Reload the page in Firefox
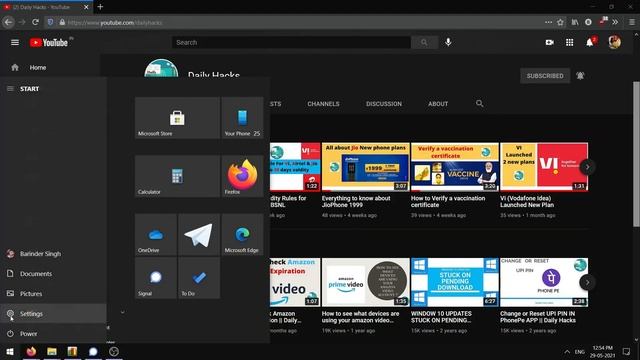The height and width of the screenshot is (360, 640). 36,22
